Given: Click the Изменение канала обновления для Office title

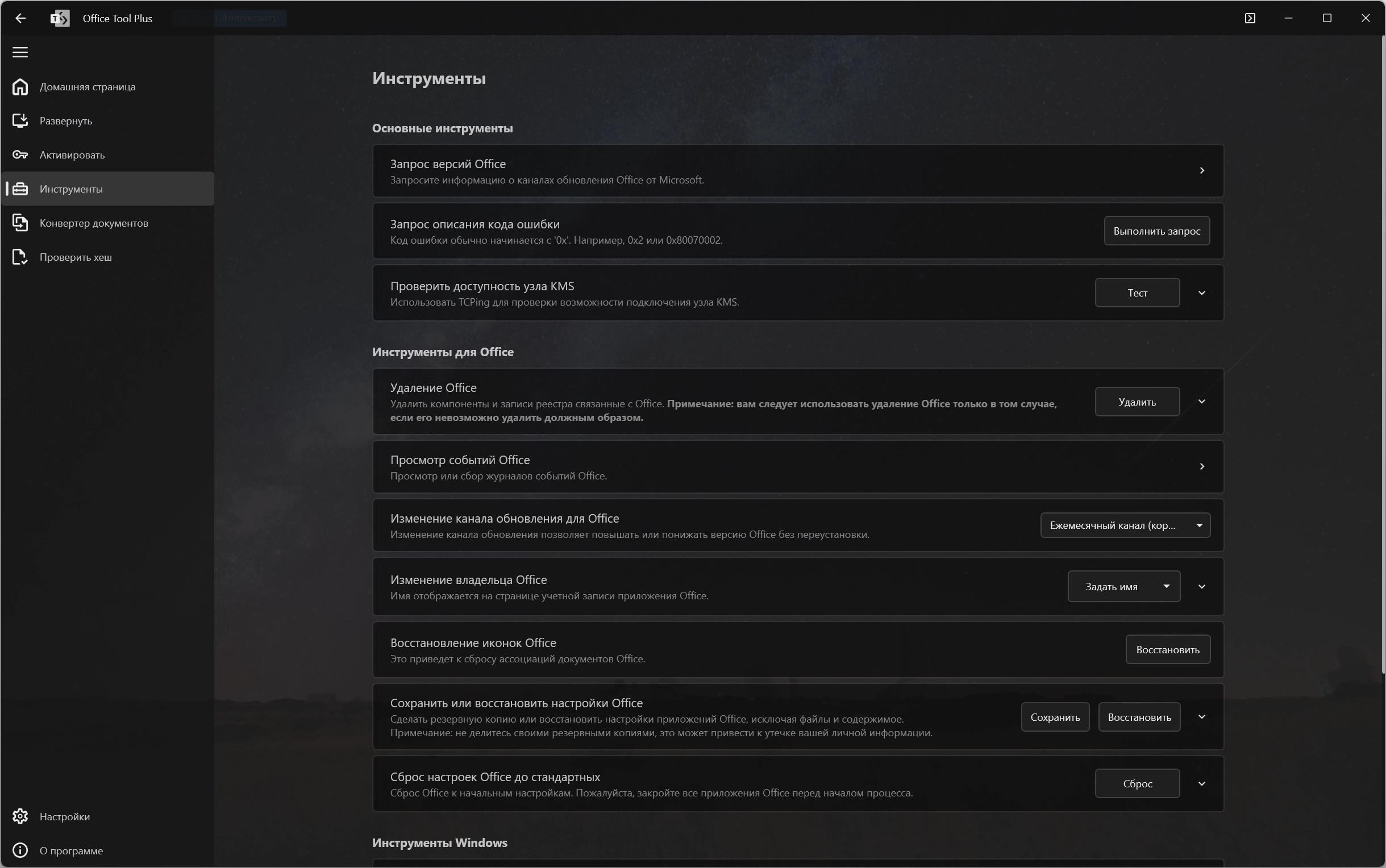Looking at the screenshot, I should pyautogui.click(x=505, y=519).
